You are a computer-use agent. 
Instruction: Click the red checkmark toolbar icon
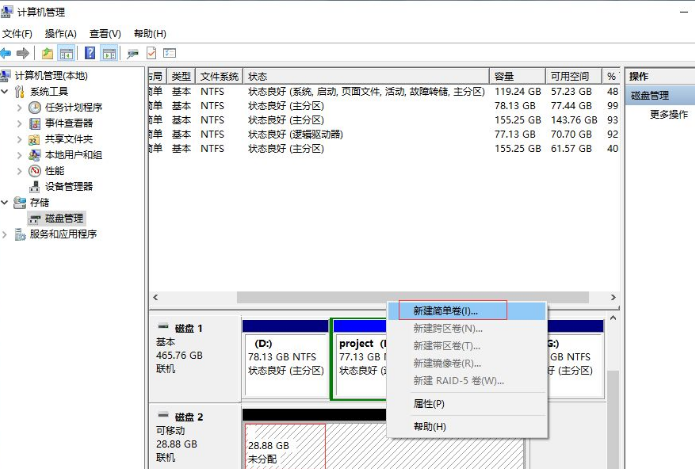152,53
